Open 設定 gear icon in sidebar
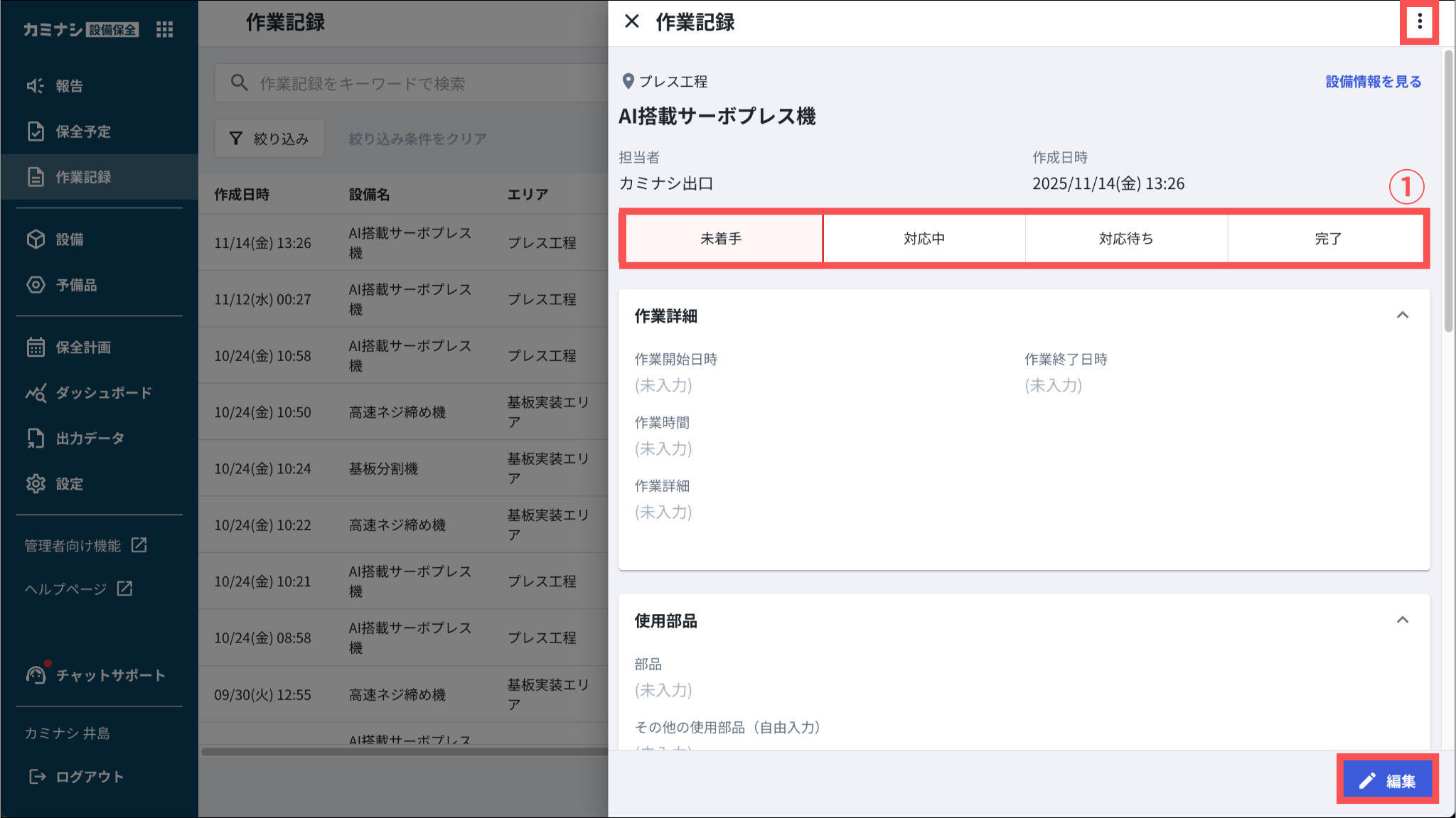Viewport: 1456px width, 818px height. point(36,484)
